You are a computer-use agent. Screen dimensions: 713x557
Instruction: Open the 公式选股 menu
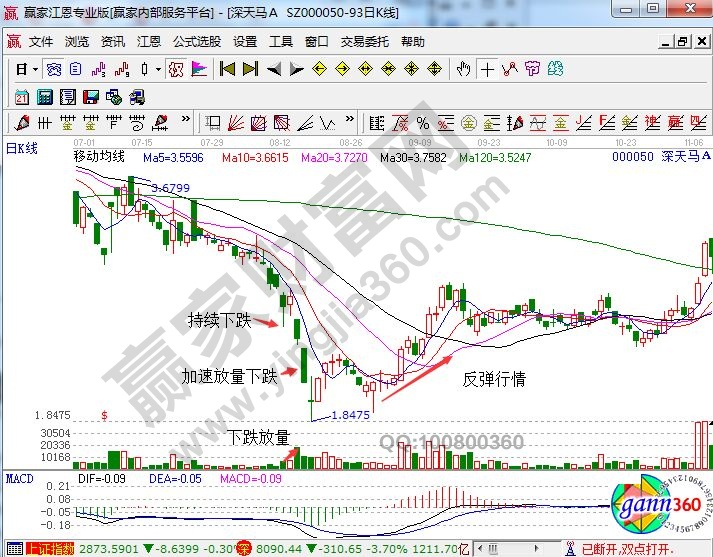(196, 42)
